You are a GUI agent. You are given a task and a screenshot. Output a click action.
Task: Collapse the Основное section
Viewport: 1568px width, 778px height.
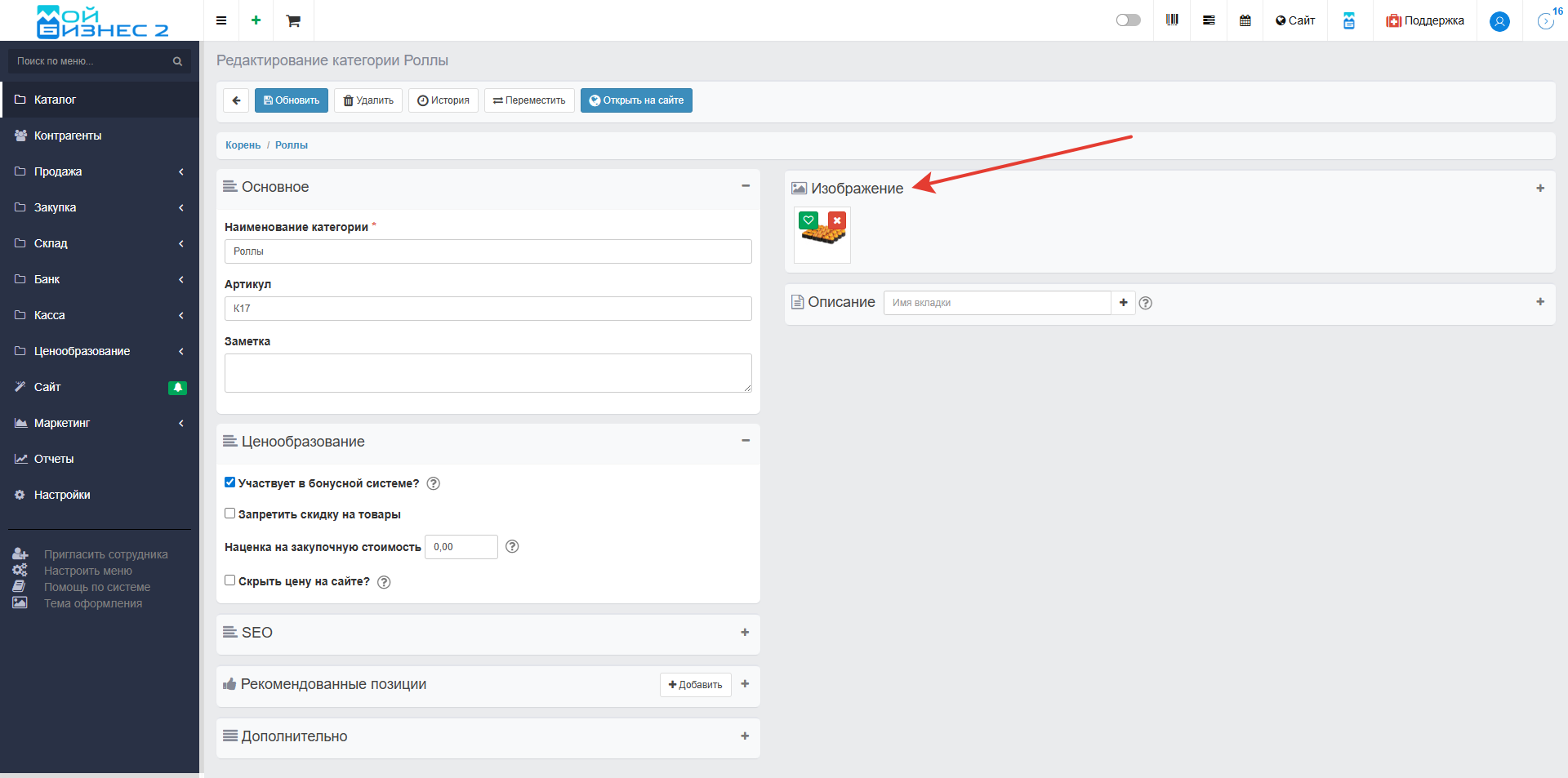tap(745, 186)
